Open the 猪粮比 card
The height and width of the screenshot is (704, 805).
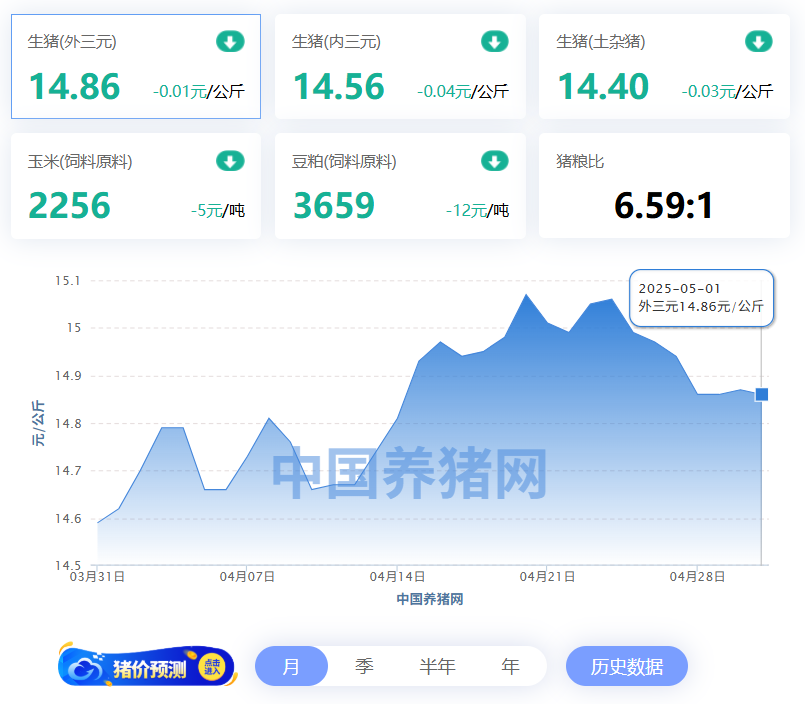click(x=664, y=186)
